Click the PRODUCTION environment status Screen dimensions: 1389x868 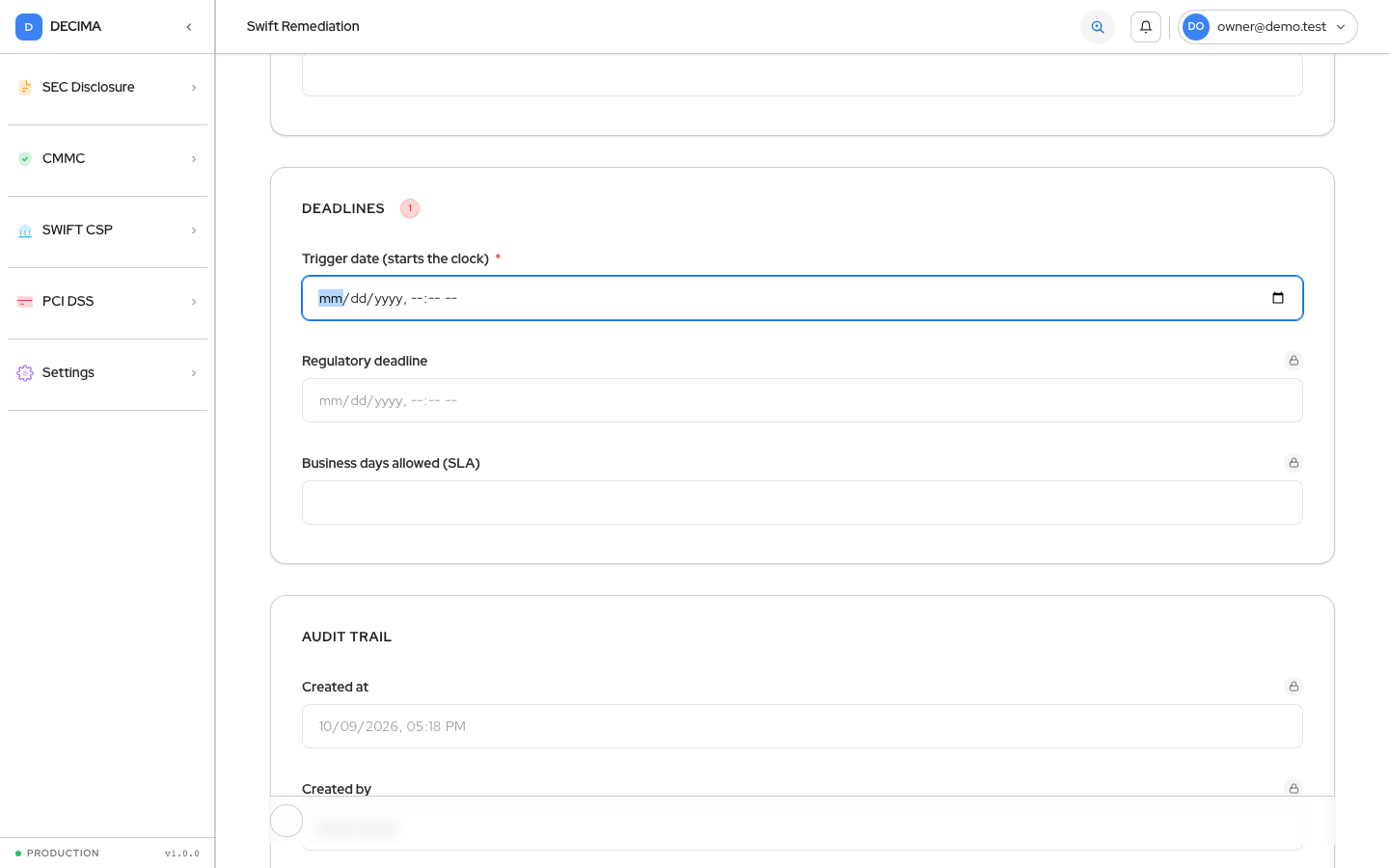(x=57, y=854)
